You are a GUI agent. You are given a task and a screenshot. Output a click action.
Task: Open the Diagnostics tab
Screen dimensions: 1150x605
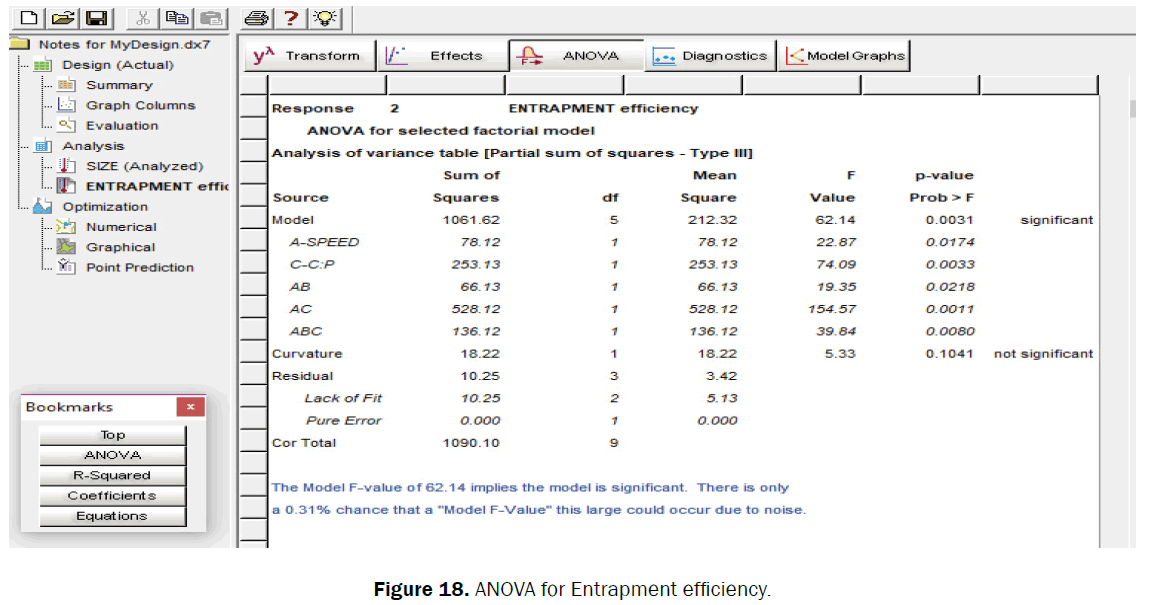[711, 56]
